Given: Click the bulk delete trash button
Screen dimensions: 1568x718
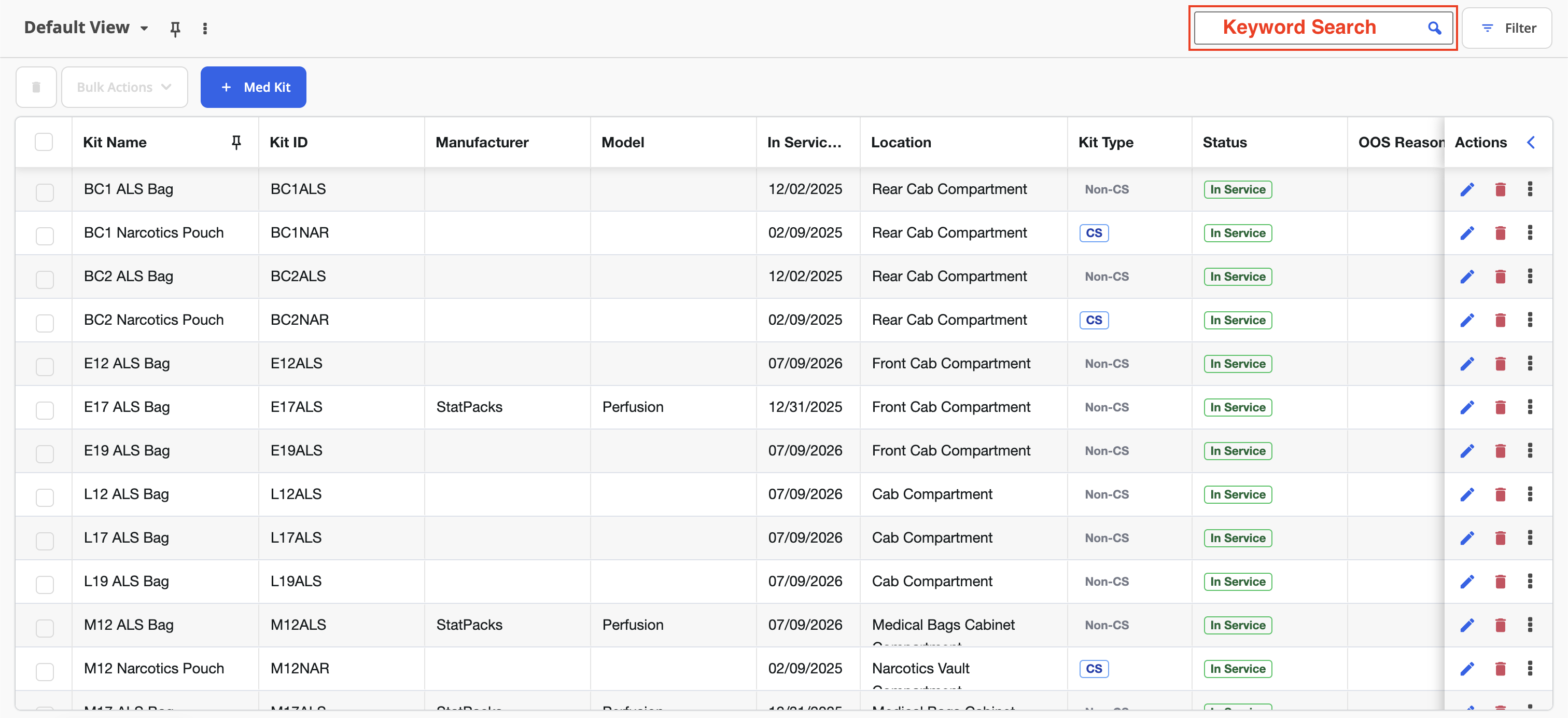Looking at the screenshot, I should tap(36, 87).
